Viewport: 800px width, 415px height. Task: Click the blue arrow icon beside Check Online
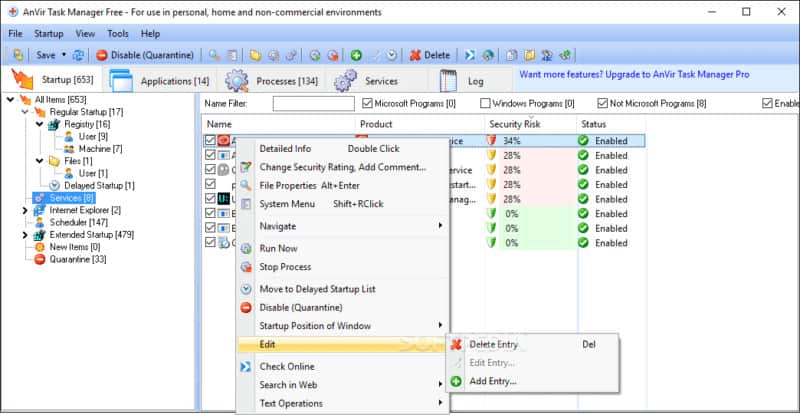click(x=246, y=367)
